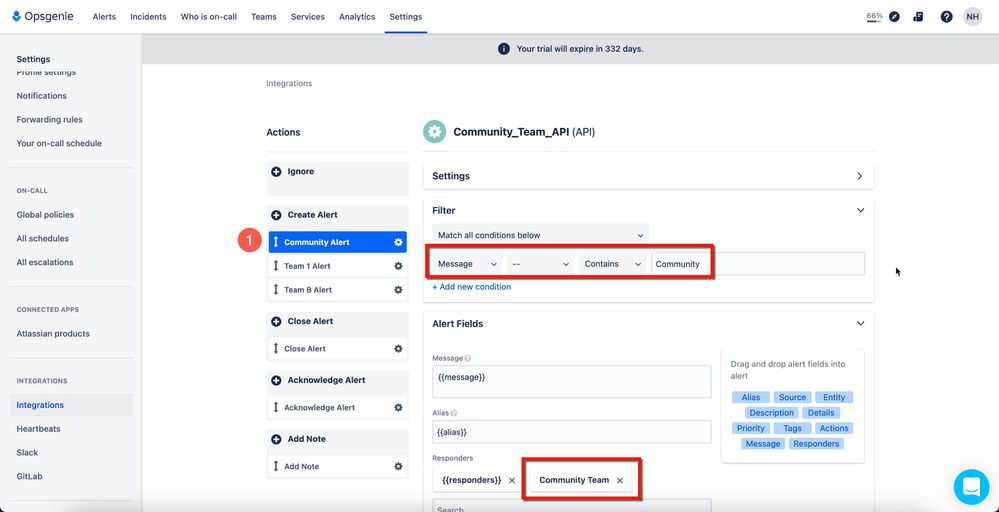Click the Description draggable field chip
Viewport: 999px width, 512px height.
pos(772,413)
